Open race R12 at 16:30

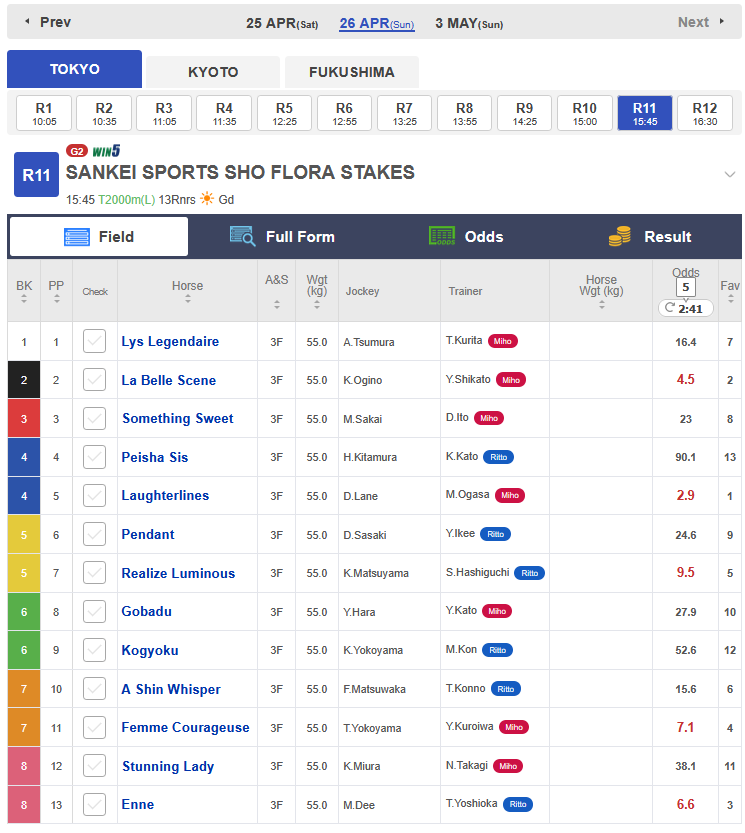pyautogui.click(x=705, y=113)
